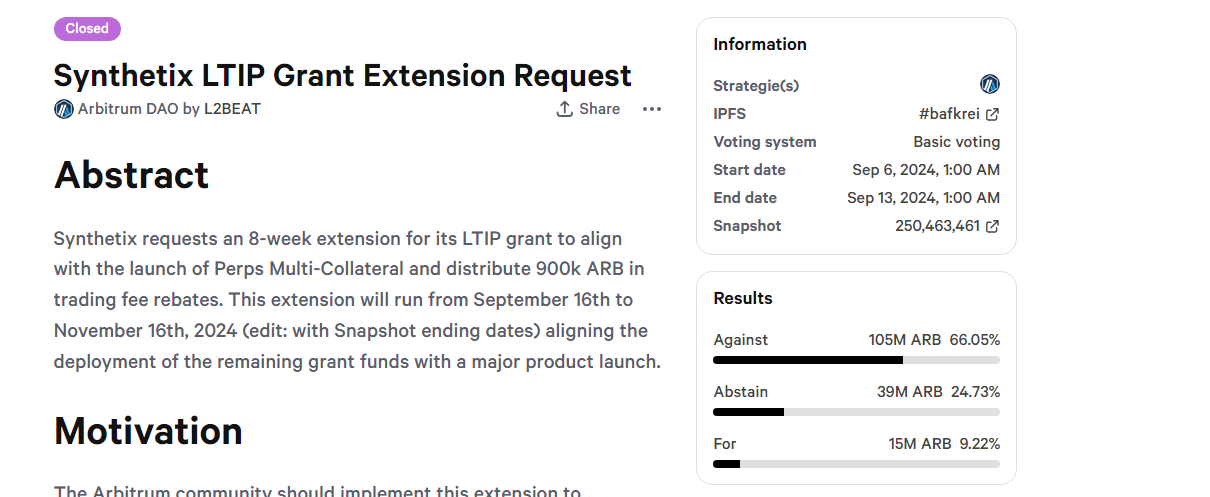Screen dimensions: 1210x497
Task: Click the Share button label
Action: coord(599,109)
